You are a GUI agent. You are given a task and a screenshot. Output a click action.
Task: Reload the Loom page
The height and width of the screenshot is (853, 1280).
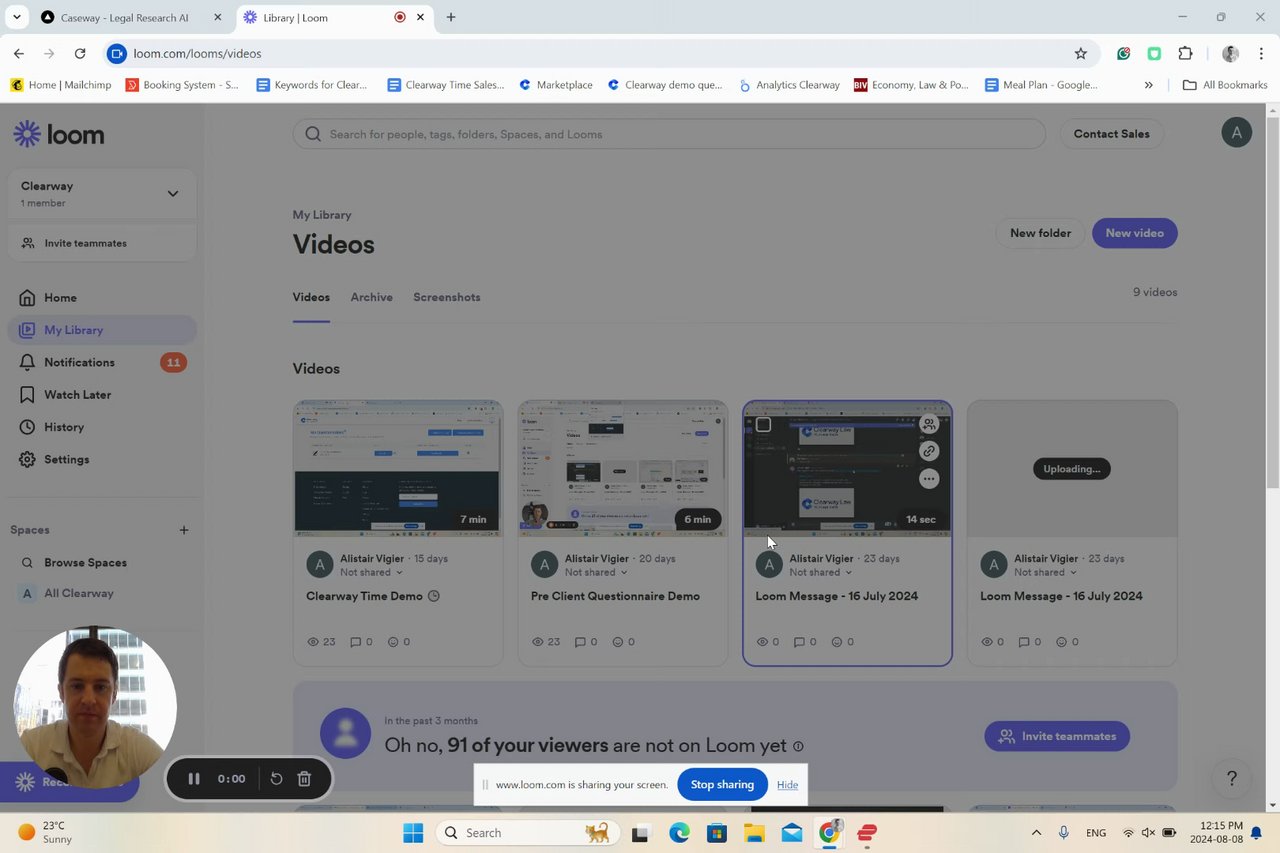click(x=80, y=53)
